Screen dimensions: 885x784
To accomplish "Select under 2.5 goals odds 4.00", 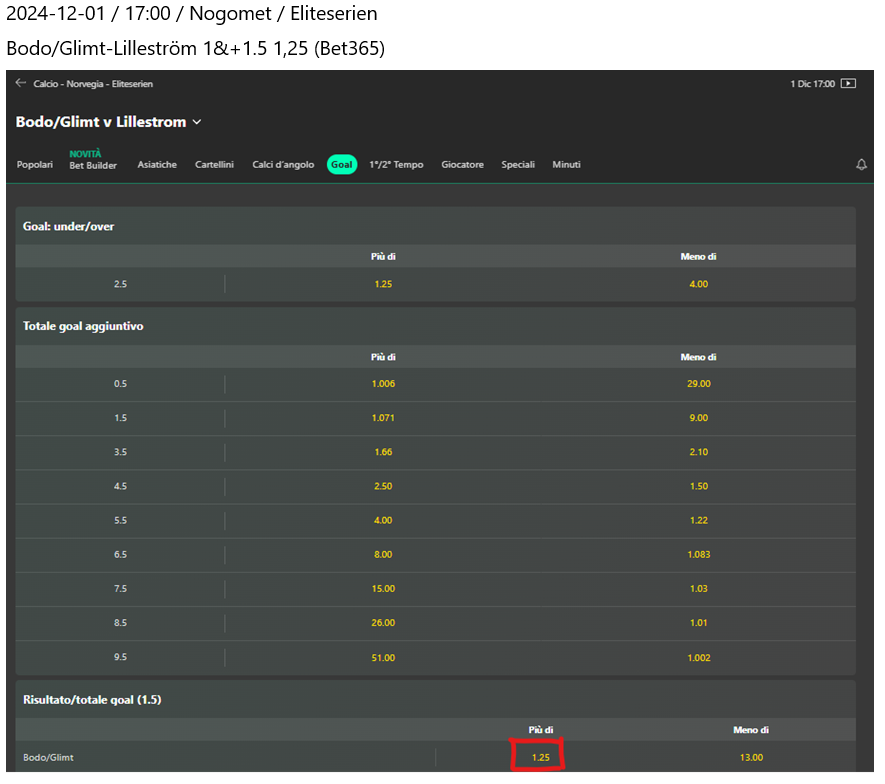I will (x=698, y=284).
